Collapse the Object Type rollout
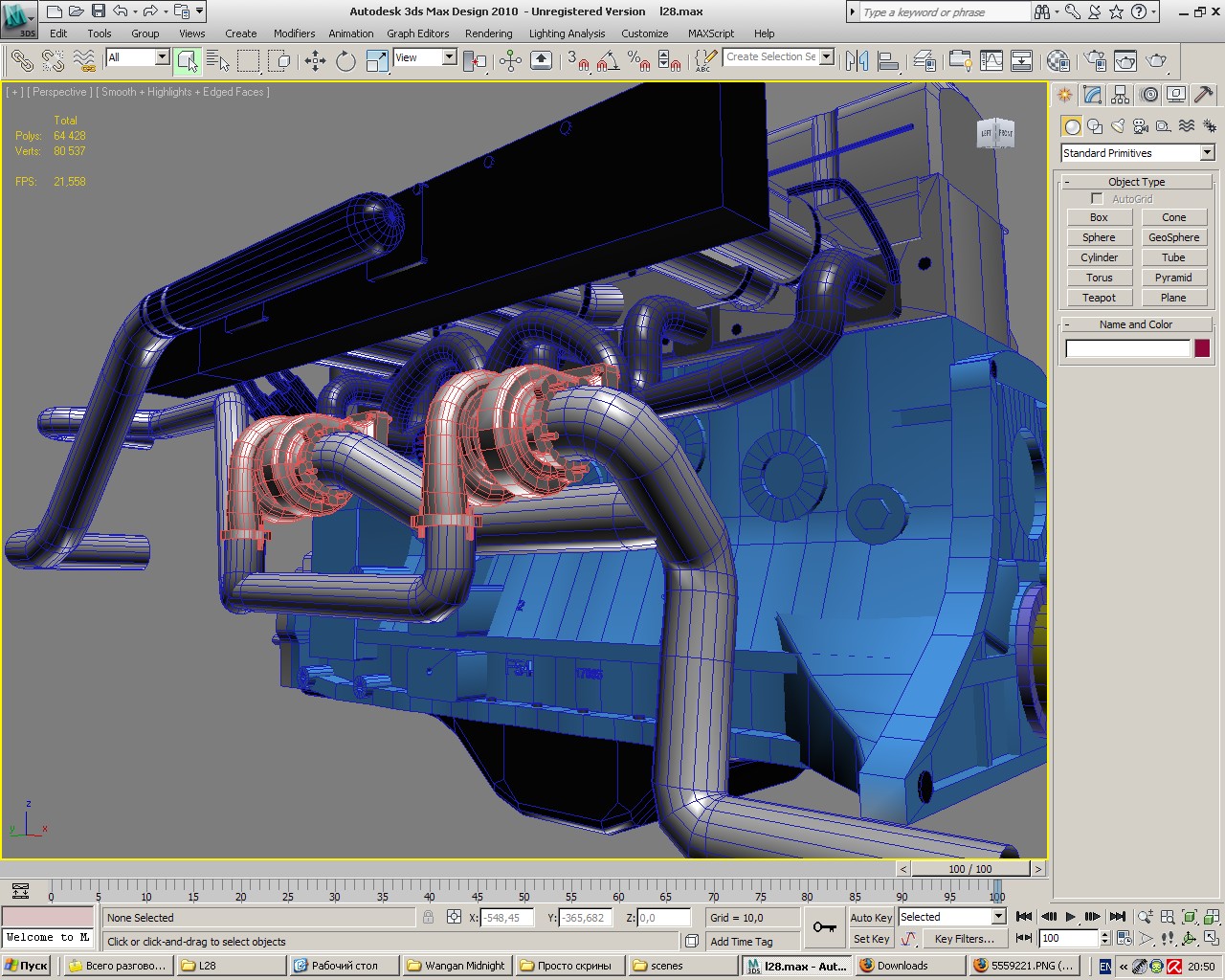This screenshot has width=1225, height=980. 1136,182
